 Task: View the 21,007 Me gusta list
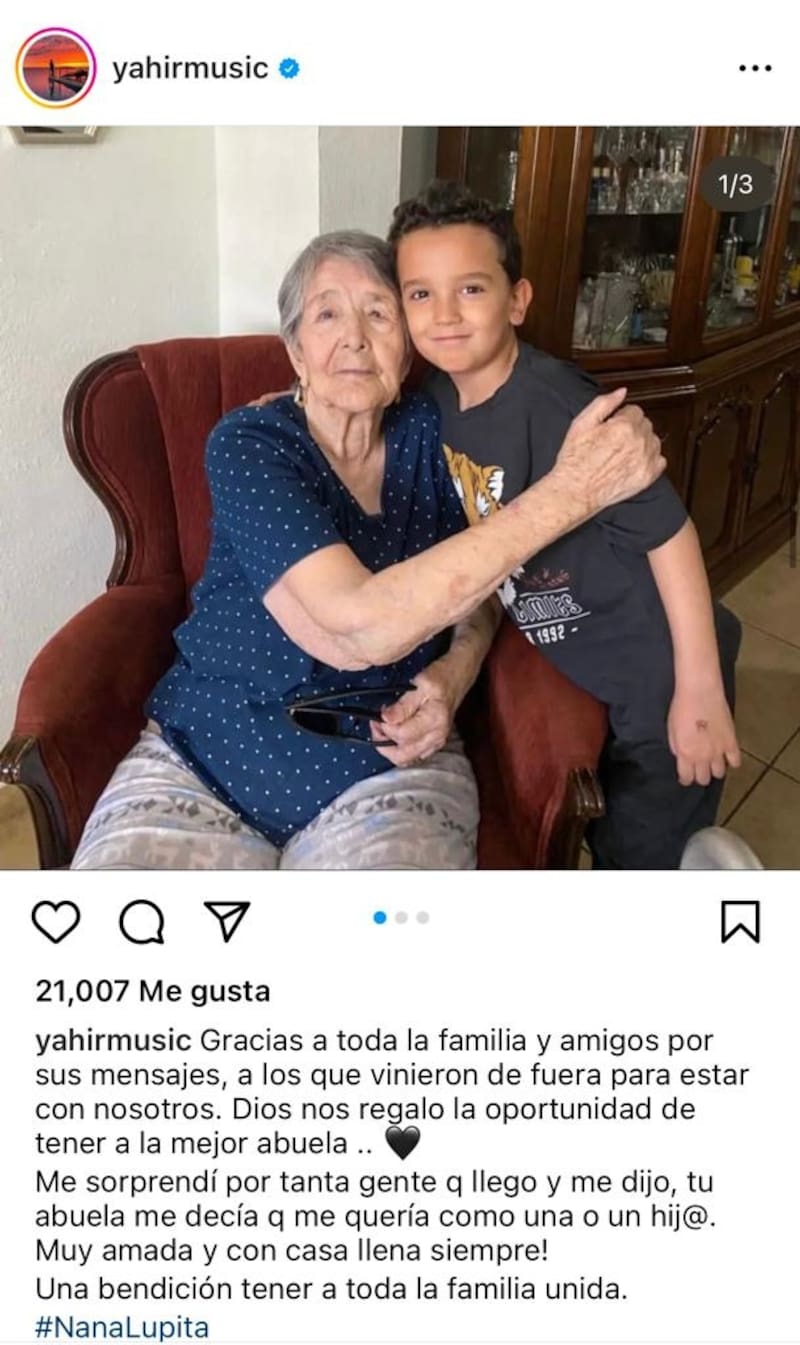tap(153, 991)
